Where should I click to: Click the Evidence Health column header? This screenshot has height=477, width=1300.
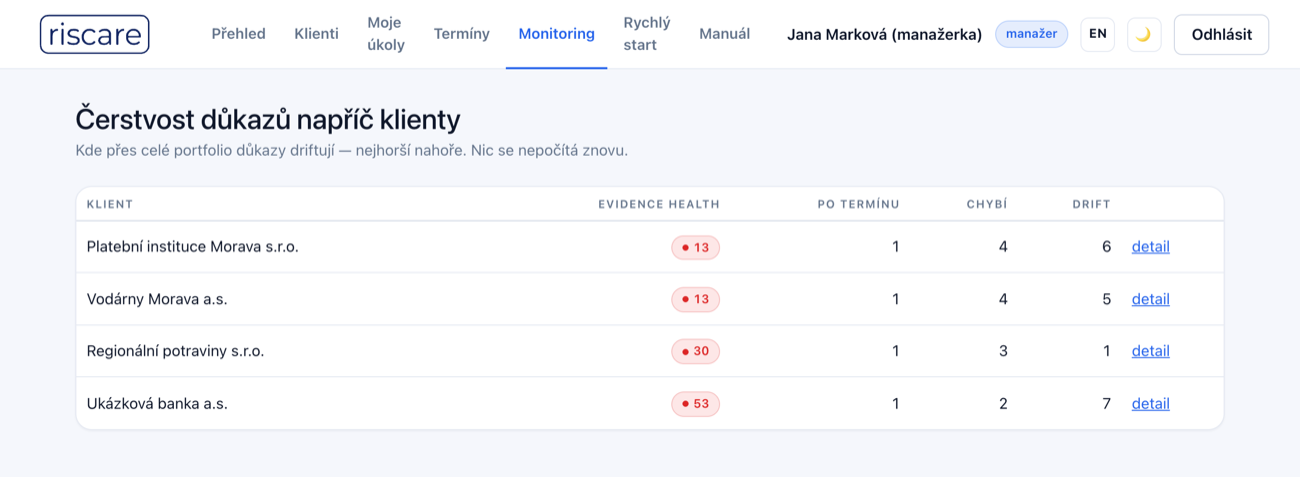[x=659, y=204]
